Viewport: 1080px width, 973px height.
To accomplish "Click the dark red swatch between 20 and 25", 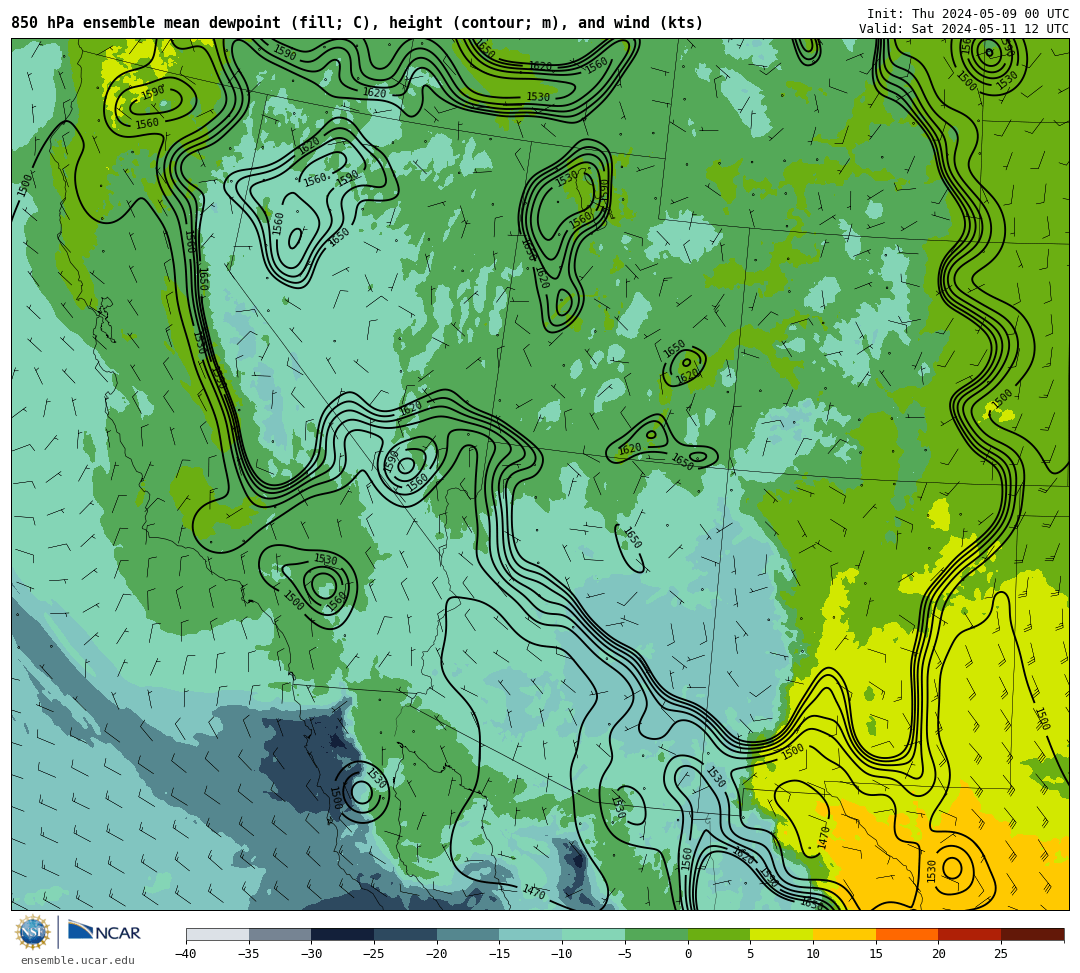I will click(970, 934).
